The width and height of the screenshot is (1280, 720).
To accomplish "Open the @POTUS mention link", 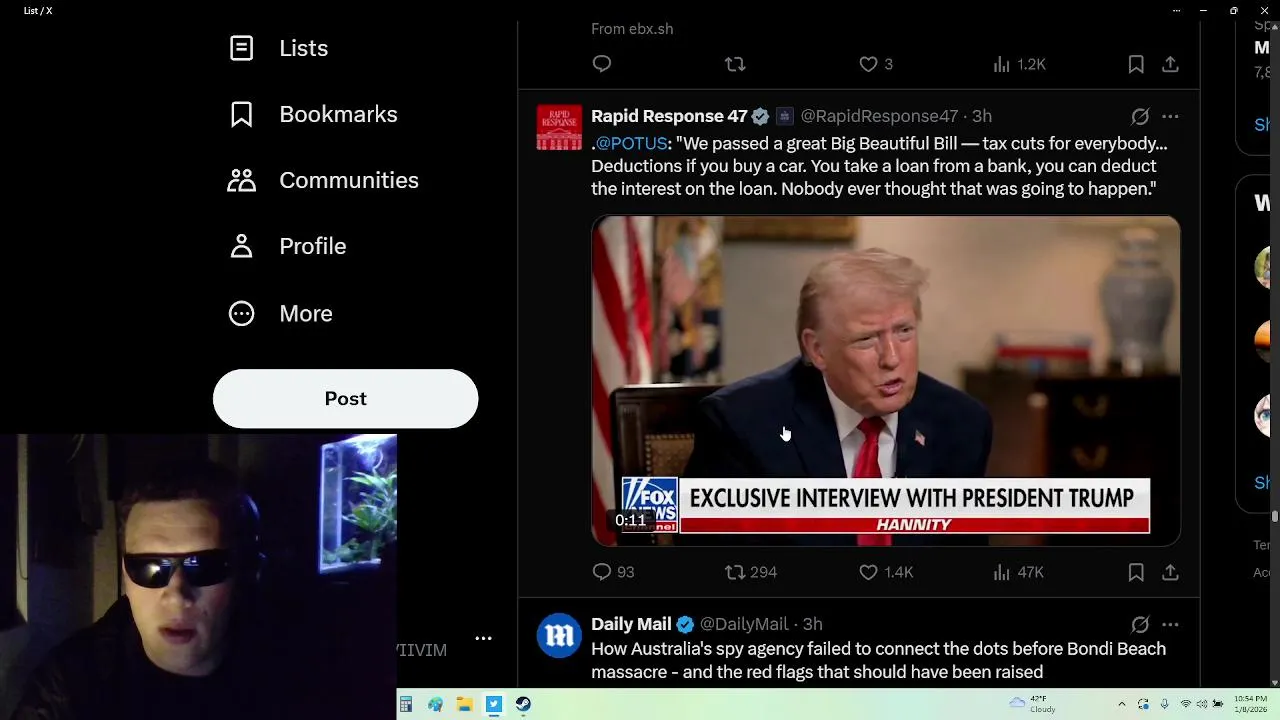I will pyautogui.click(x=631, y=143).
